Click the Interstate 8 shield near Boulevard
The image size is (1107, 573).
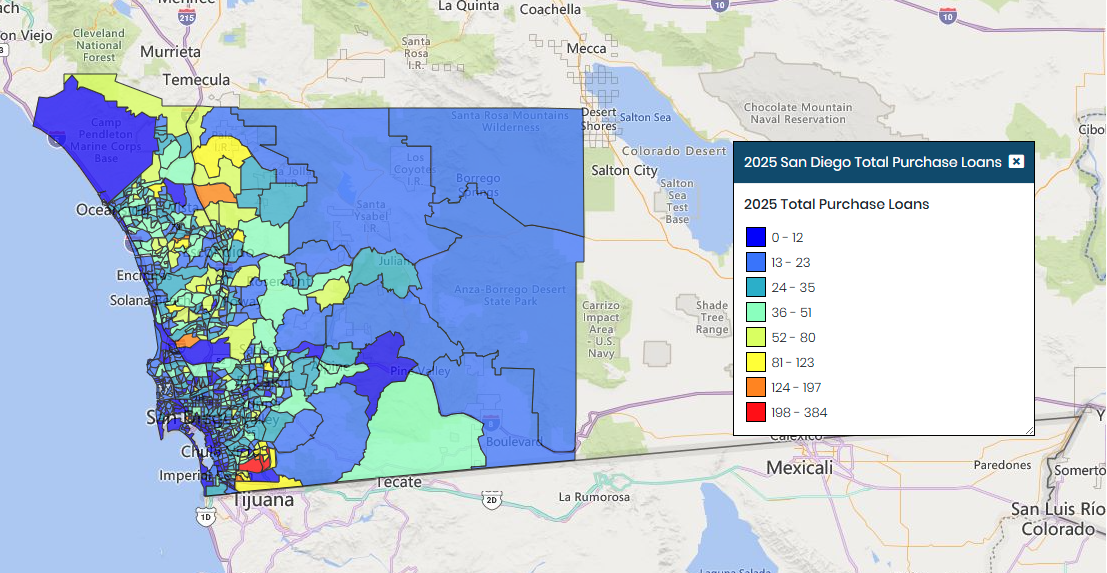[x=493, y=425]
